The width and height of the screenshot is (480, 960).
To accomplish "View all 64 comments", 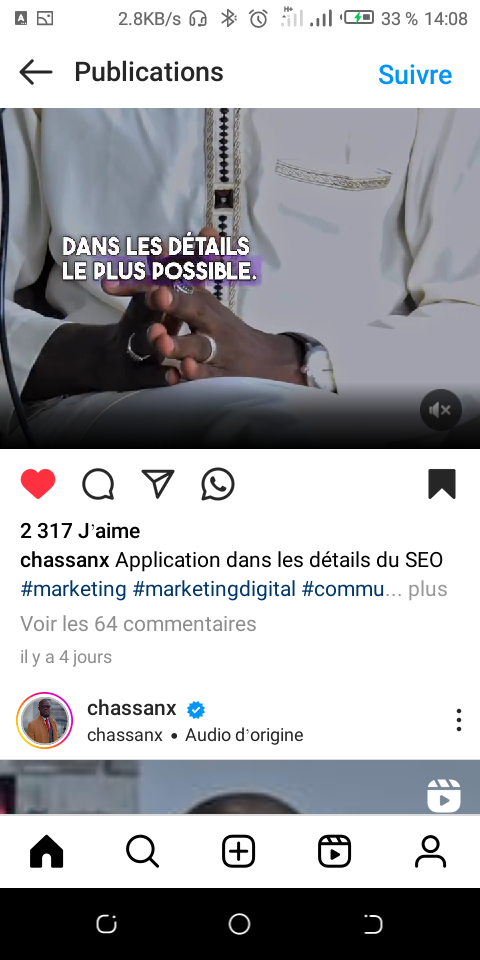I will 138,624.
